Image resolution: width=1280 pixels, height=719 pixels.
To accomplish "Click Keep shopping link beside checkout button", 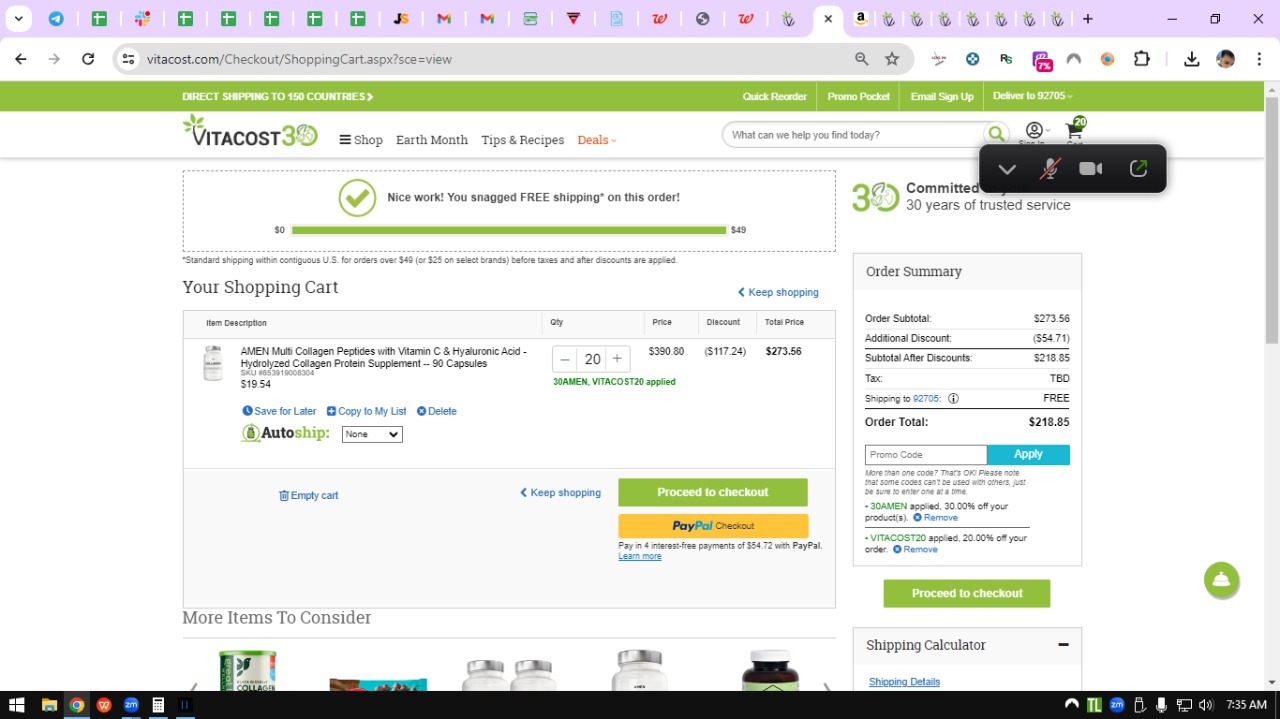I will point(560,492).
